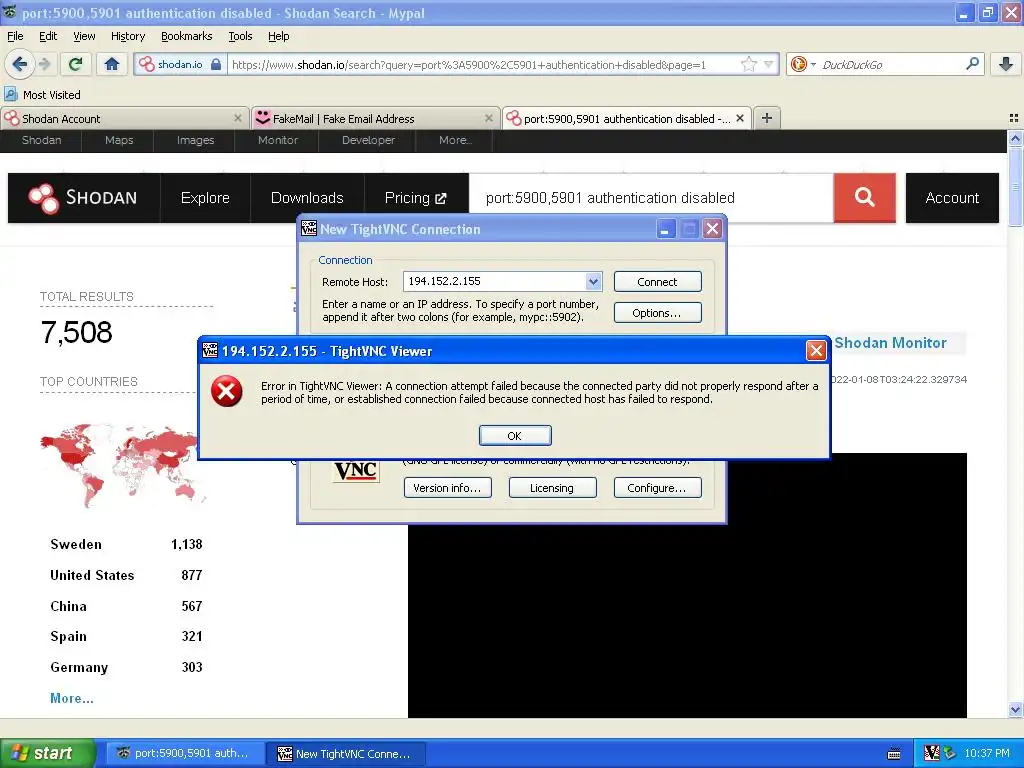Image resolution: width=1024 pixels, height=768 pixels.
Task: Open the File menu
Action: (15, 36)
